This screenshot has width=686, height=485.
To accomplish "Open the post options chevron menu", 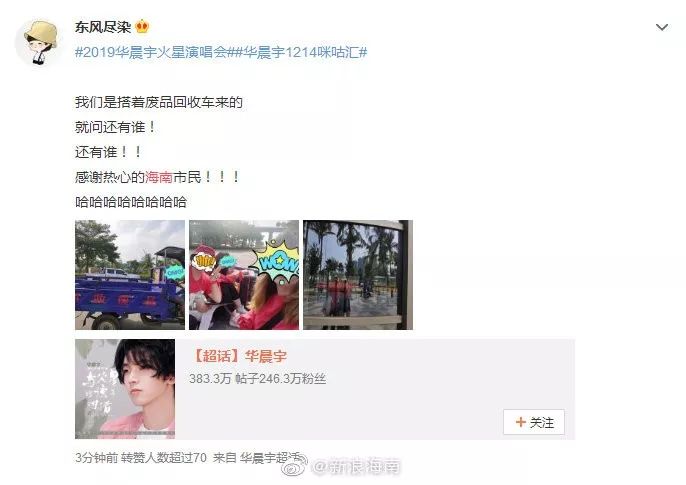I will (x=662, y=27).
